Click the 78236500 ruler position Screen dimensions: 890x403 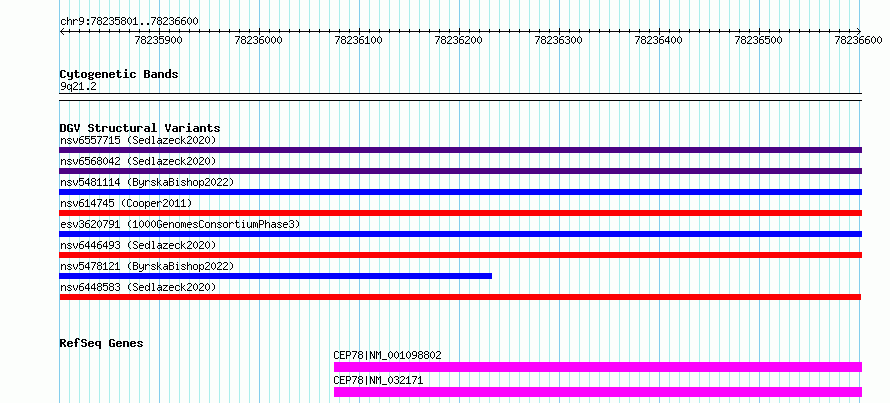759,40
